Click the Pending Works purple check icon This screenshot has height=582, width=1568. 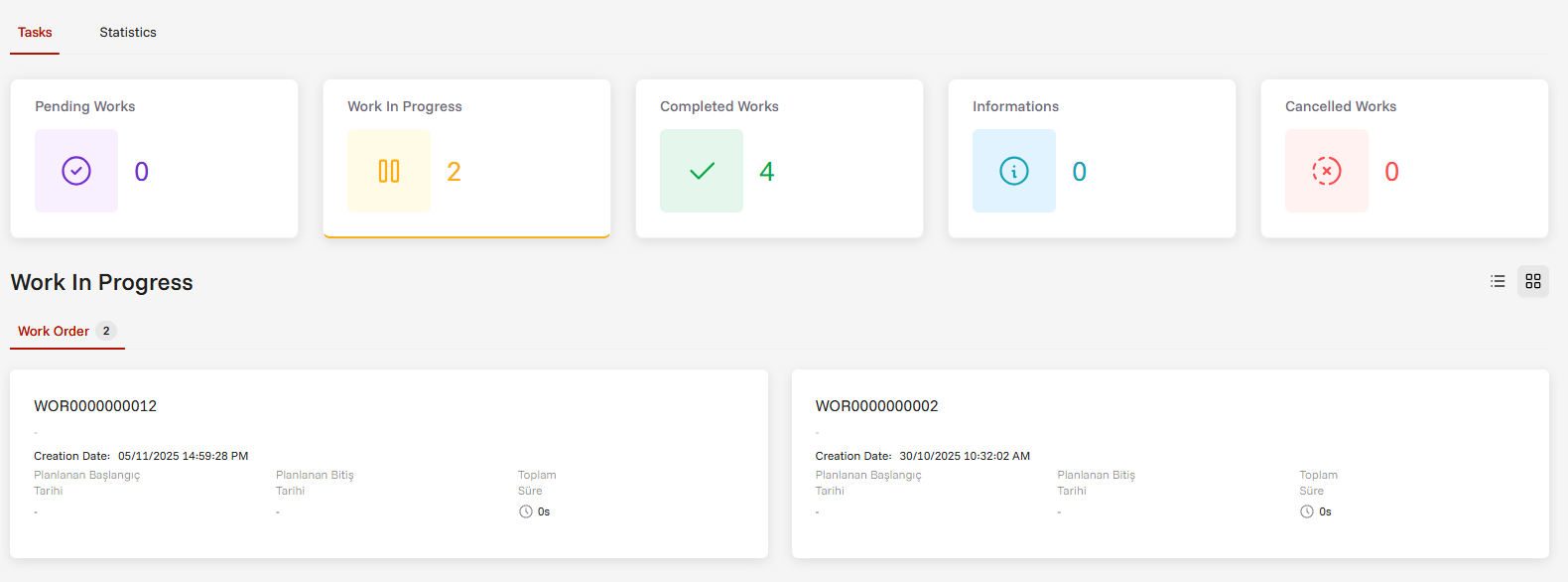pos(76,171)
